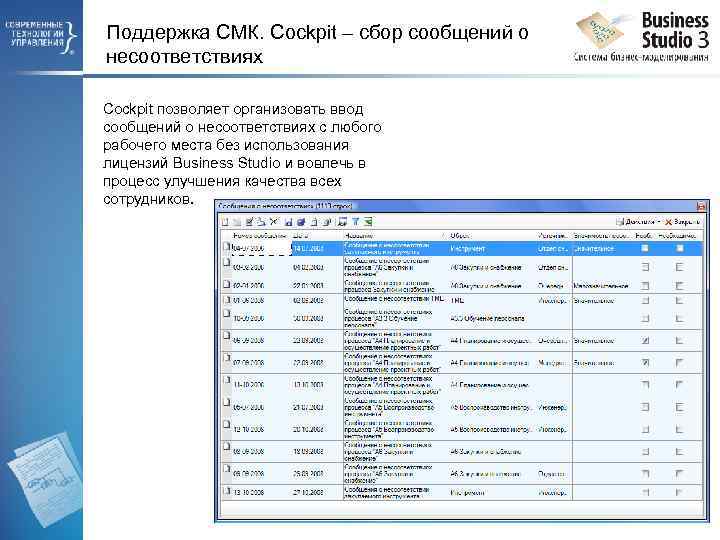Click the toolbar icon left of the column settings icon
Screen dimensions: 720x540
tap(327, 222)
